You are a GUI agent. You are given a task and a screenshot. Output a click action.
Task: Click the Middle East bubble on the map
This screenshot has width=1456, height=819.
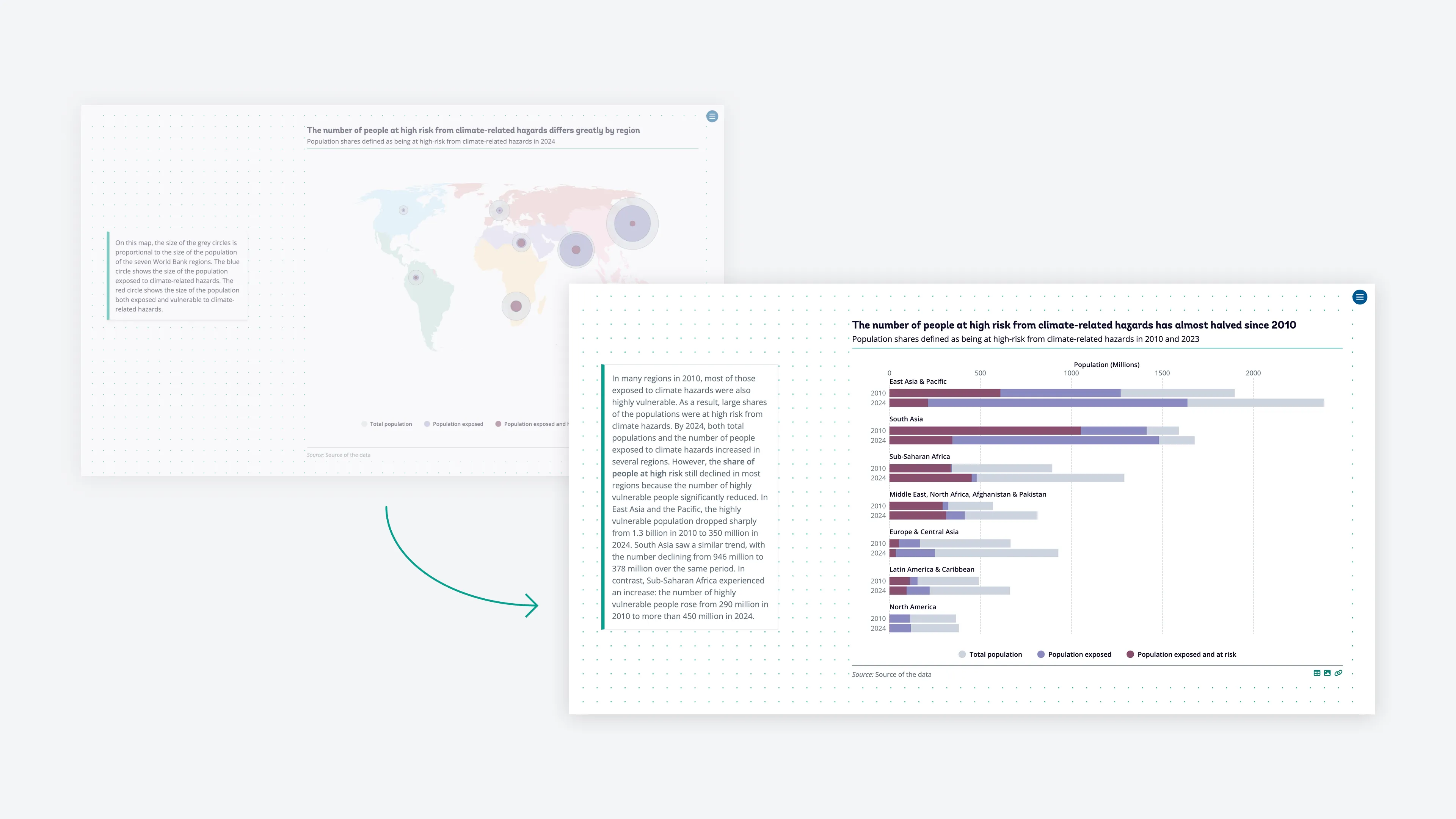(x=521, y=243)
